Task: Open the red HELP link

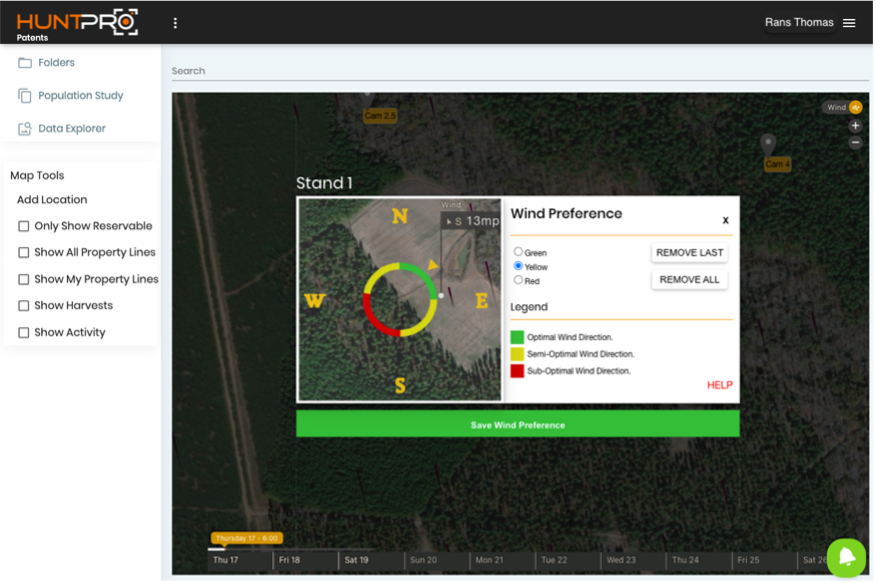Action: 720,385
